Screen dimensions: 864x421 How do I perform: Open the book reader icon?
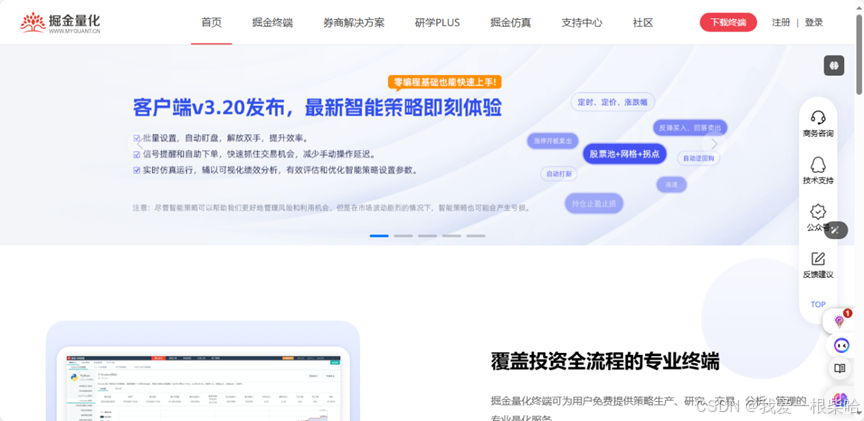pyautogui.click(x=840, y=368)
